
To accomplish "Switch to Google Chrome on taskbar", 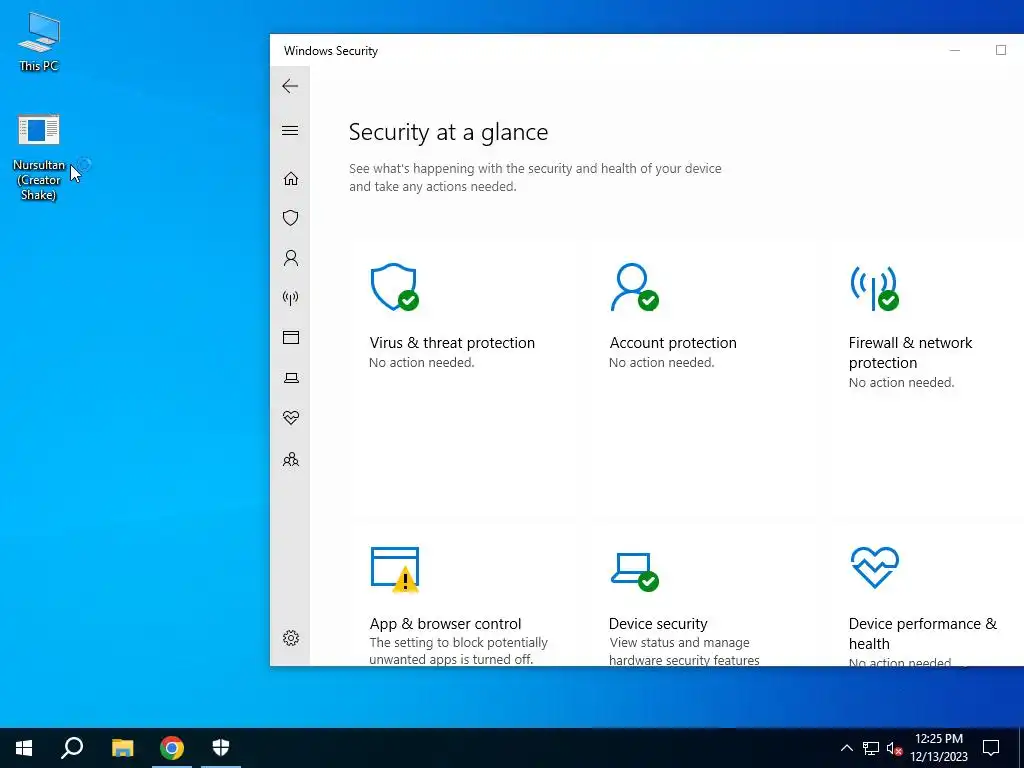I will tap(172, 748).
